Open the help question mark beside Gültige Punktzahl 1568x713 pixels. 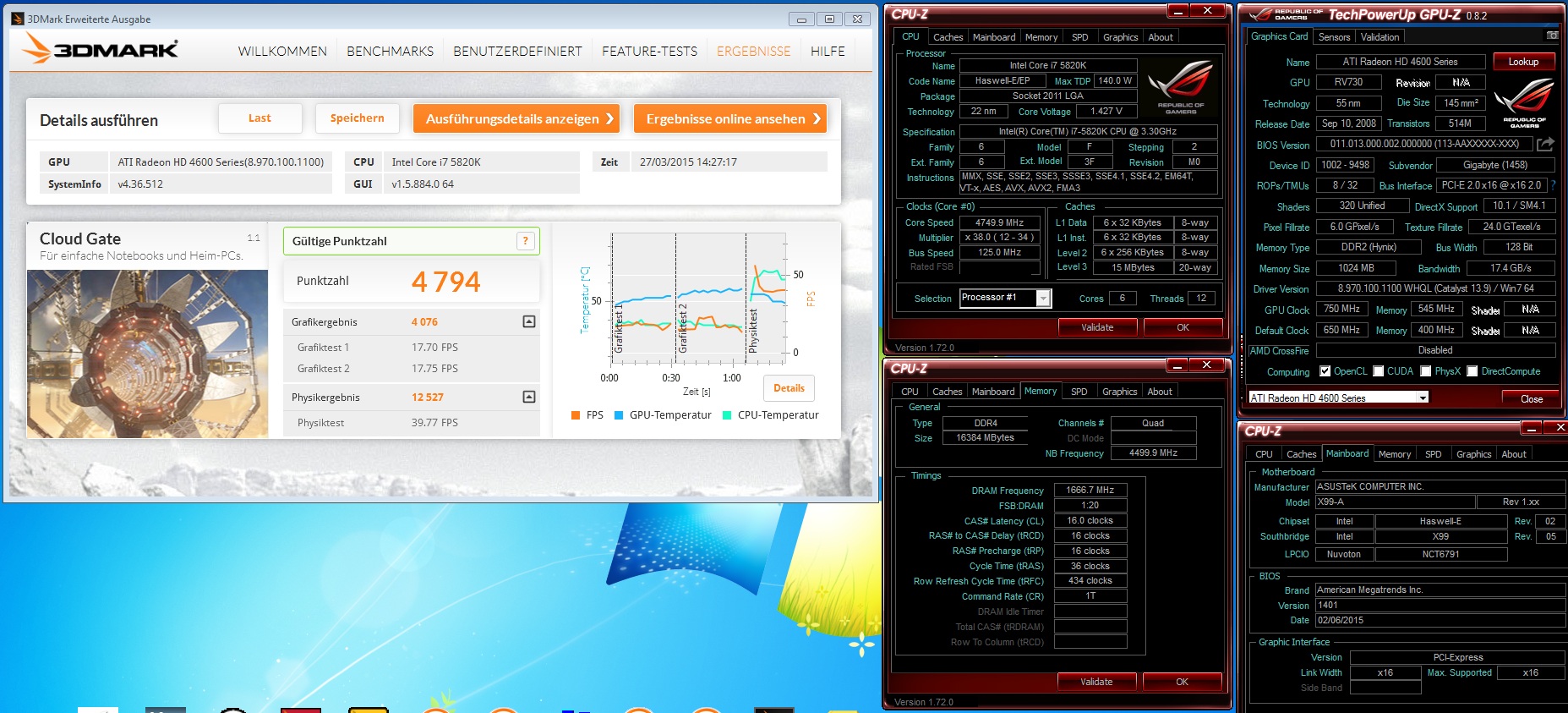pos(526,241)
